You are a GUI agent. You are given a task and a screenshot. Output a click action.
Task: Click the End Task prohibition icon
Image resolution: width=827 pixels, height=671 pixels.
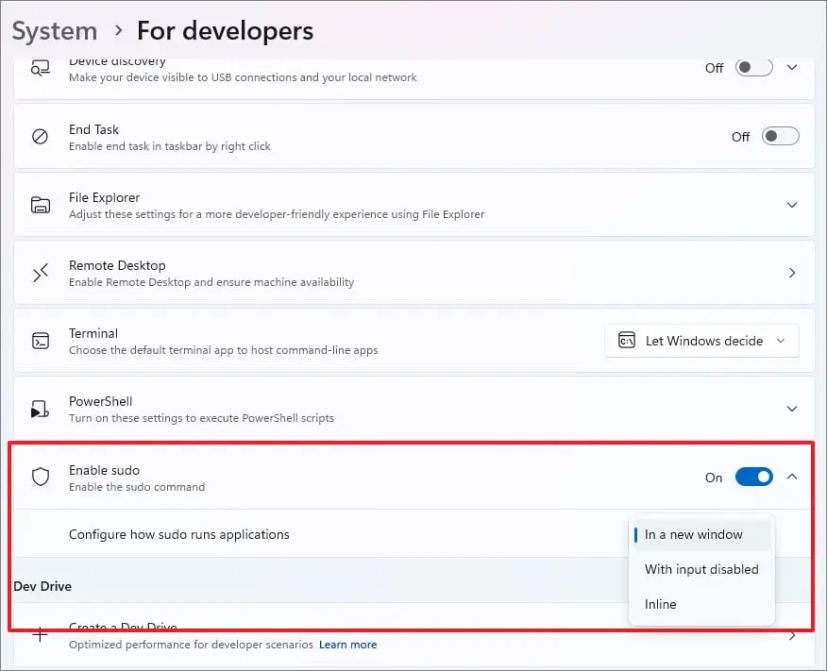(x=41, y=135)
